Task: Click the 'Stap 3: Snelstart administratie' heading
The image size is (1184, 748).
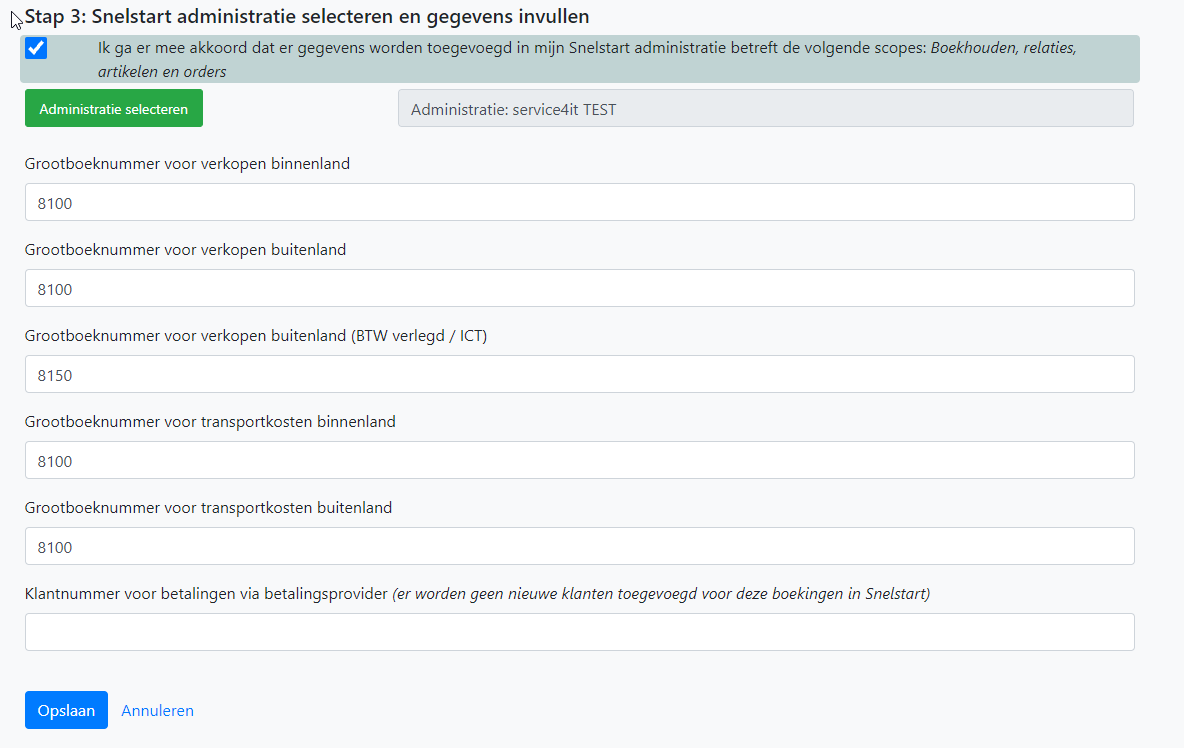Action: [x=306, y=16]
